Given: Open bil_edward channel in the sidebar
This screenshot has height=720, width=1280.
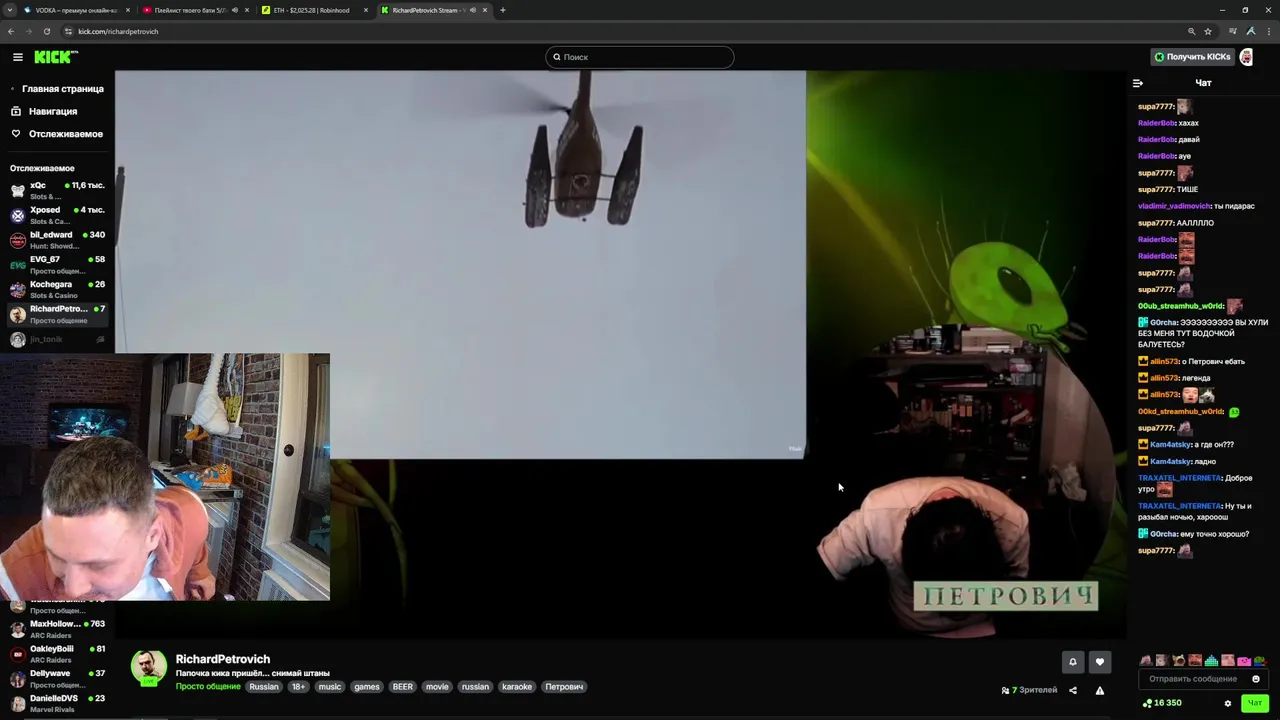Looking at the screenshot, I should [57, 240].
